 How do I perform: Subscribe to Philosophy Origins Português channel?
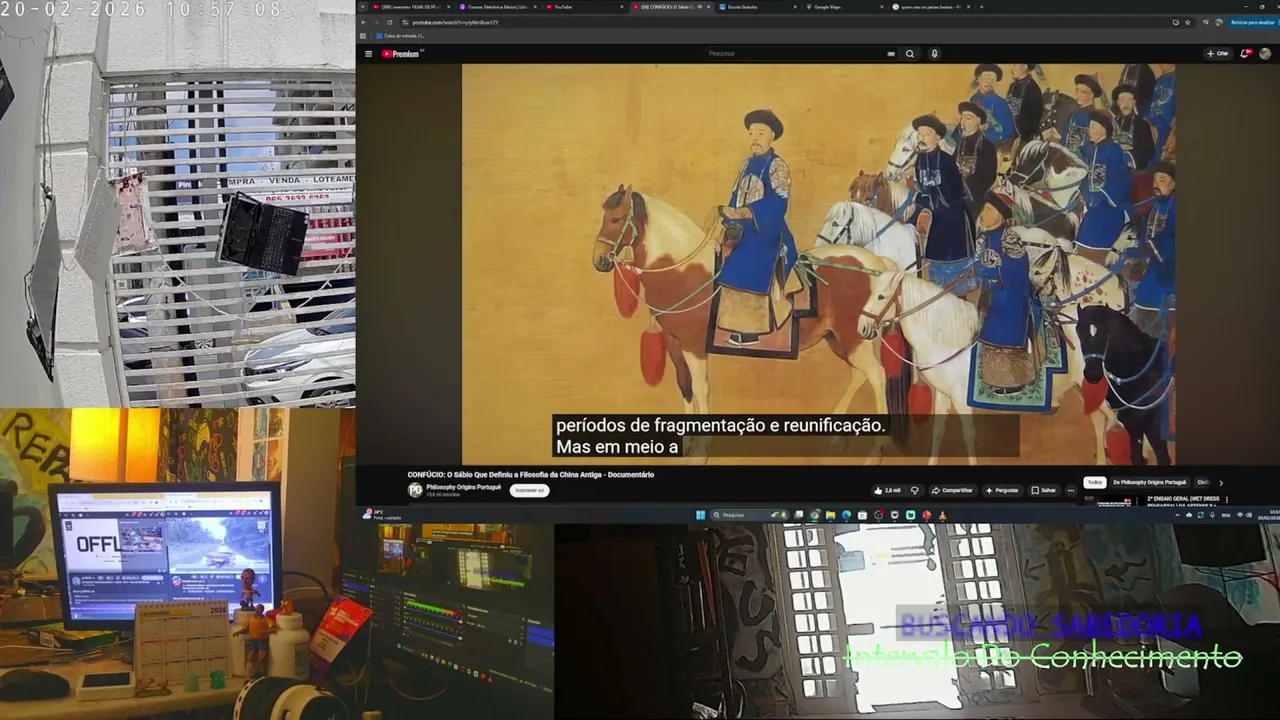click(x=529, y=490)
